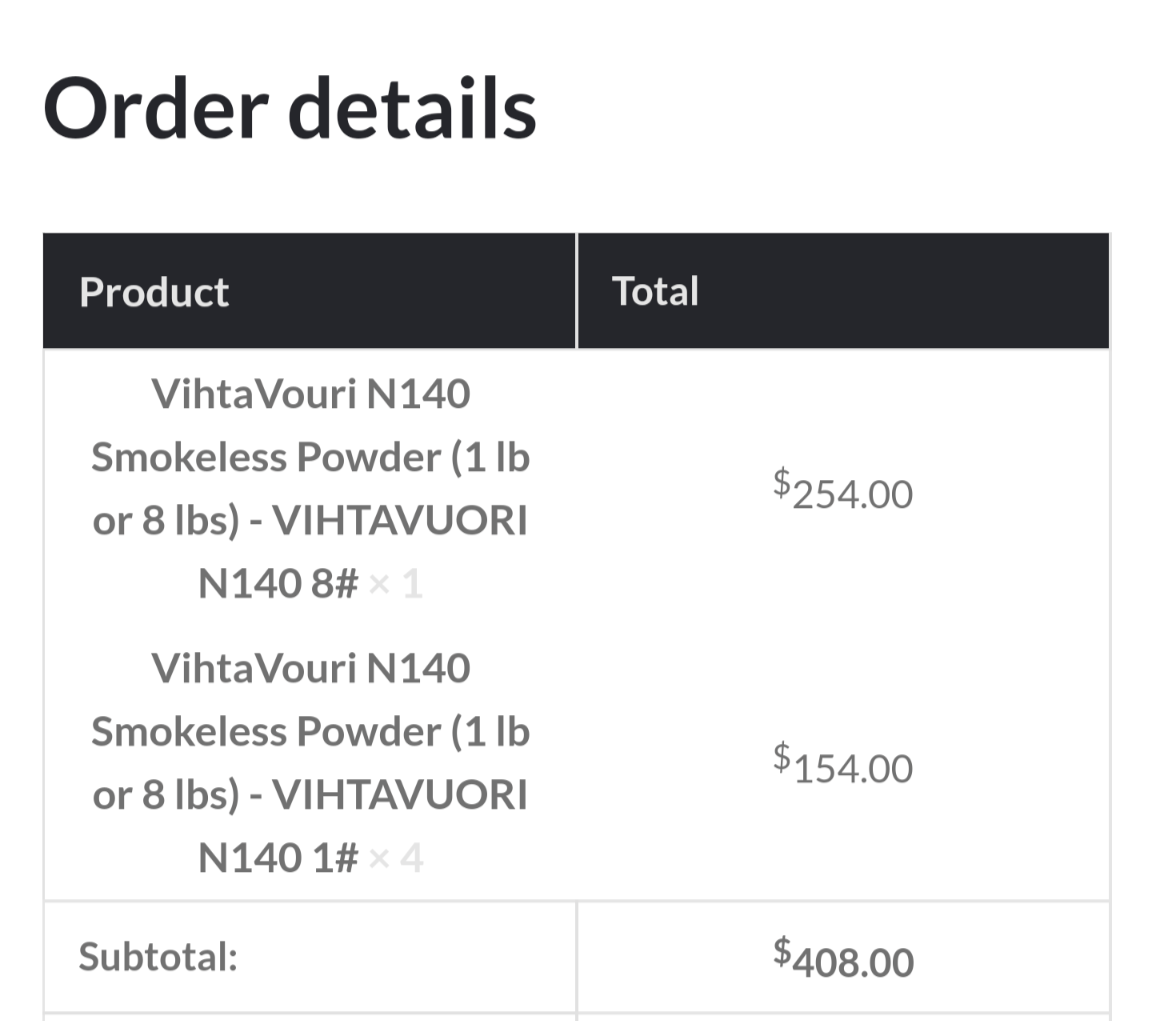The image size is (1152, 1021).
Task: Click the $408.00 subtotal amount
Action: 843,958
